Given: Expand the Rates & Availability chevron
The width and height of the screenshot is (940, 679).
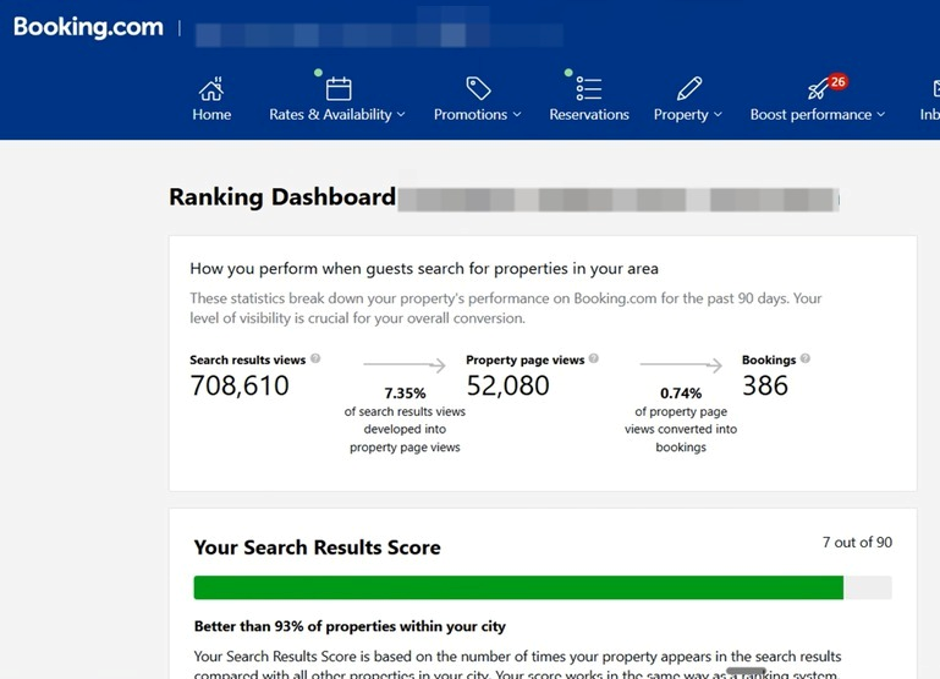Looking at the screenshot, I should click(x=401, y=114).
